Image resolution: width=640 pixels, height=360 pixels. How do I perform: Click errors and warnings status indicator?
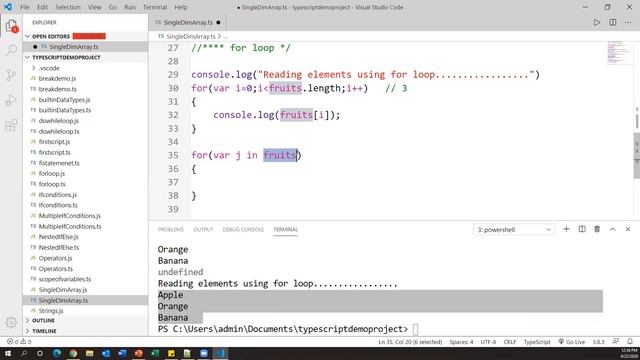point(19,342)
